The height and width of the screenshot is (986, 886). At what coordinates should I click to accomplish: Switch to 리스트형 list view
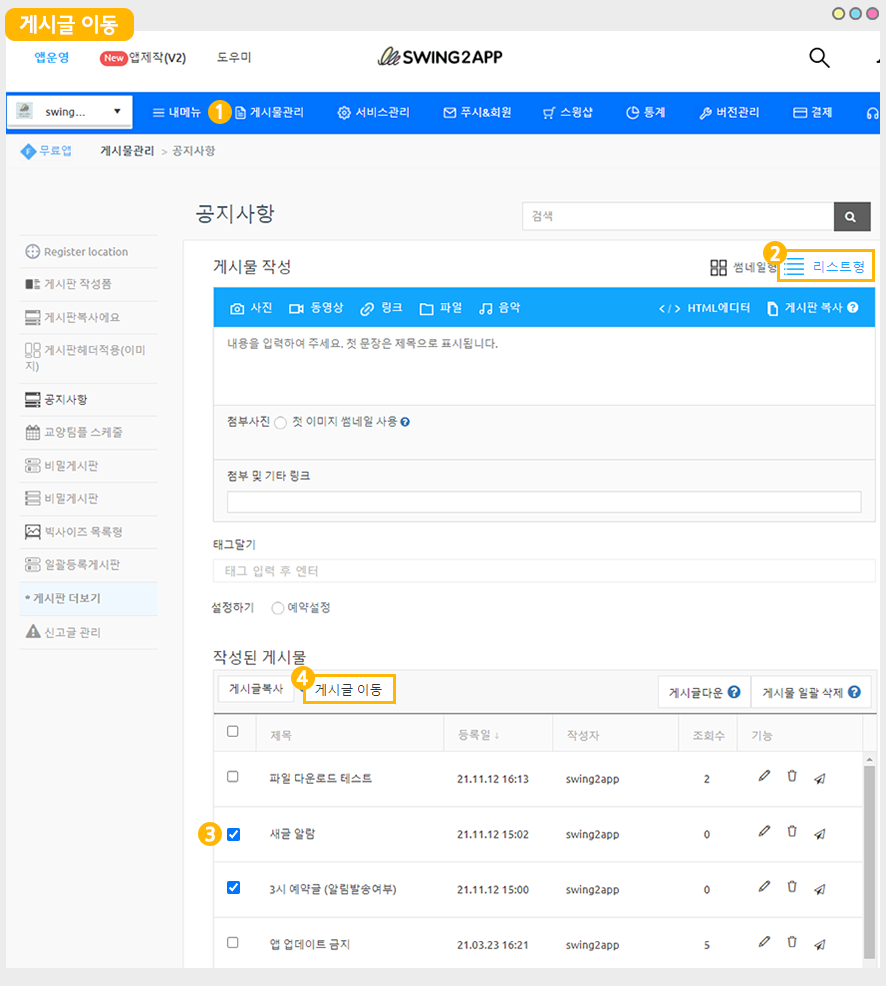coord(826,266)
